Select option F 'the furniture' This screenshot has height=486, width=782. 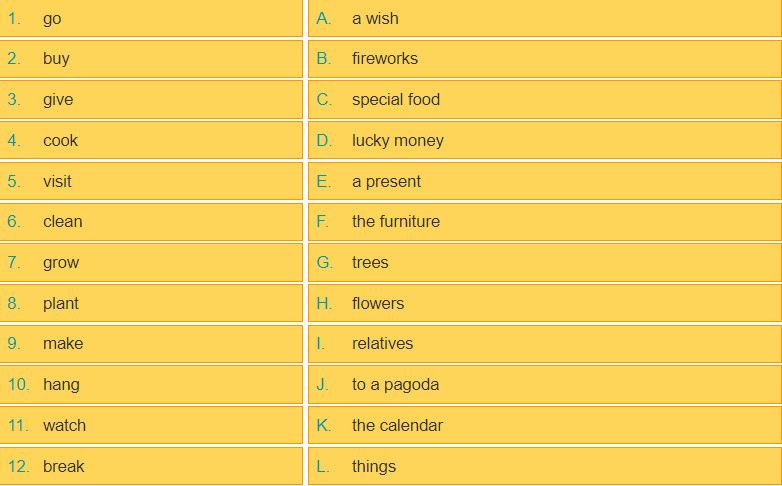(x=545, y=222)
